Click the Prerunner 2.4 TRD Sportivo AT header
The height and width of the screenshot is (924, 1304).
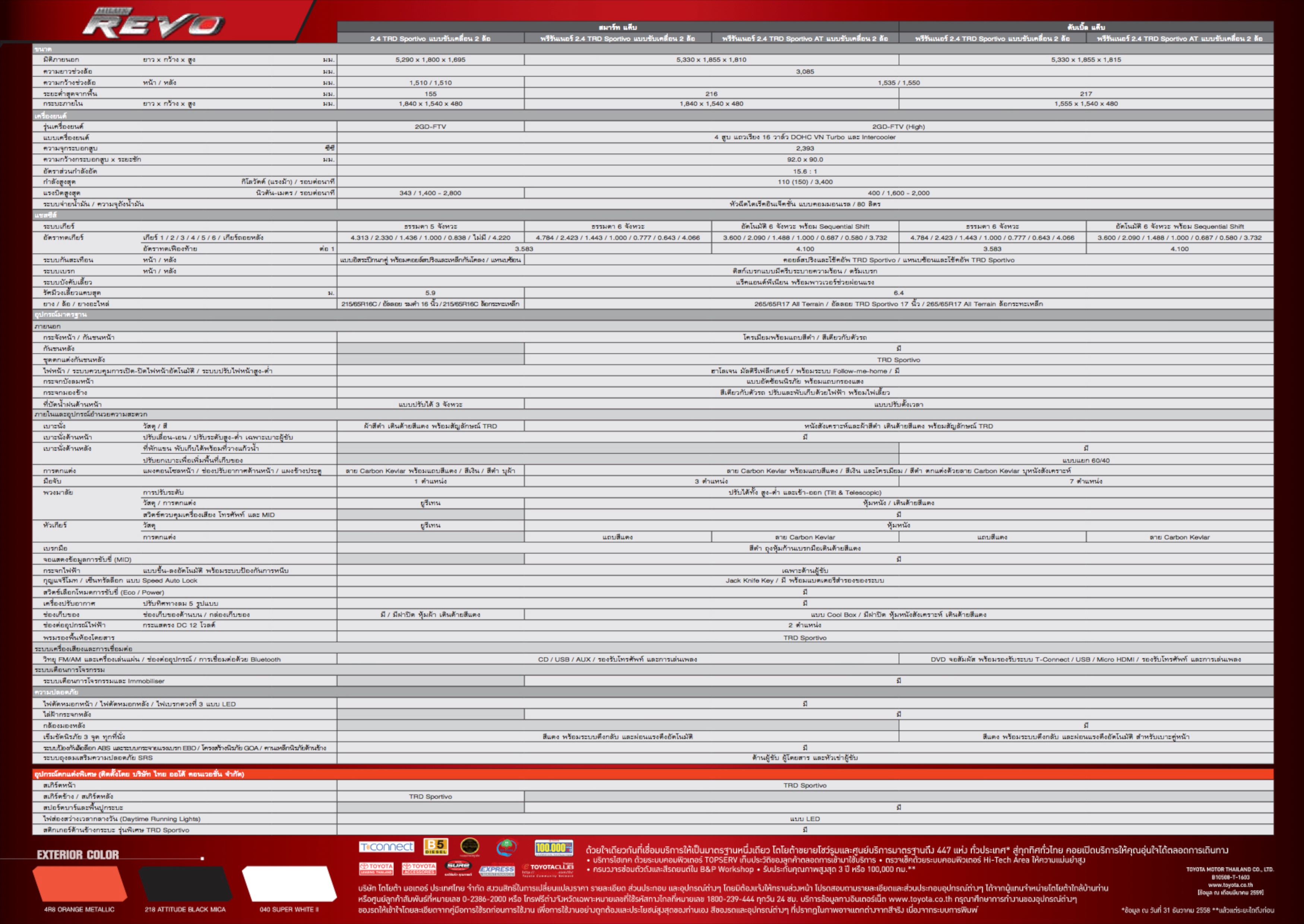(804, 39)
